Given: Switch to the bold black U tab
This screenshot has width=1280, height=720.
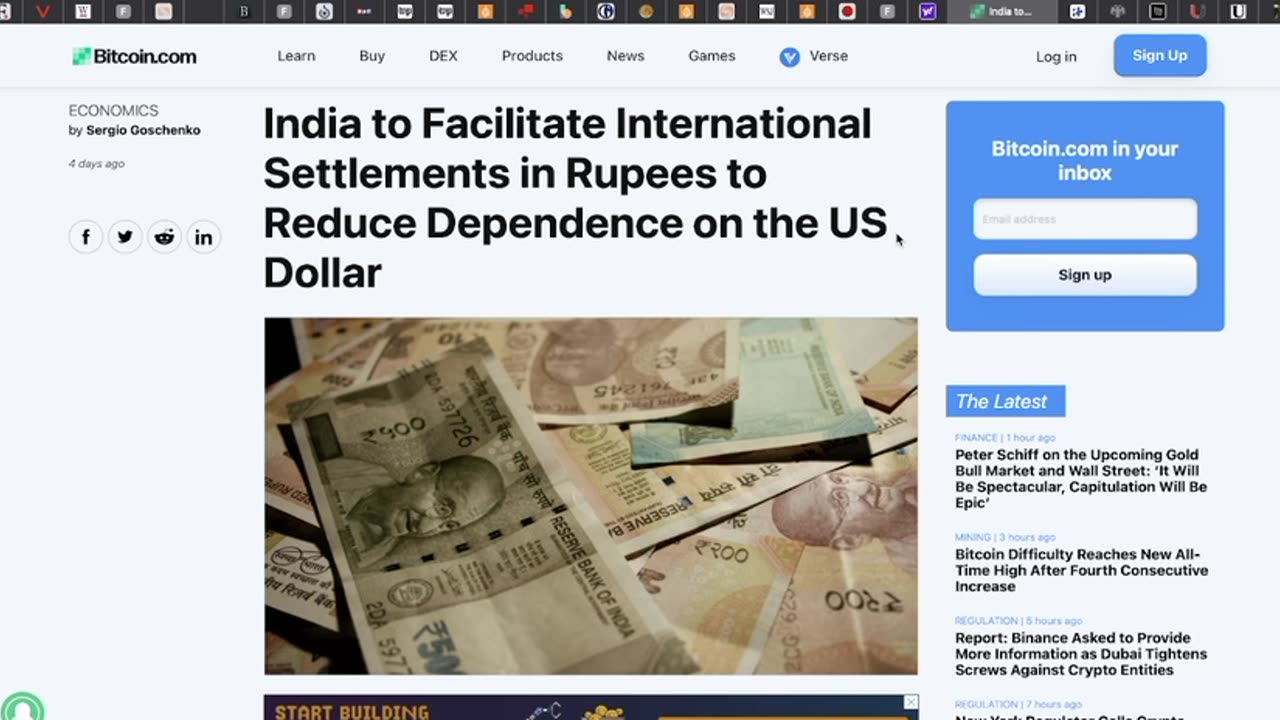Looking at the screenshot, I should coord(1239,12).
